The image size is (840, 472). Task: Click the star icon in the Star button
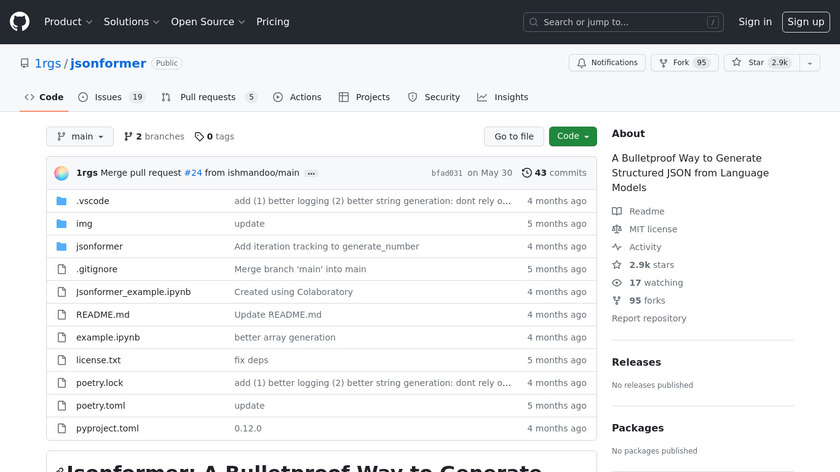pyautogui.click(x=737, y=62)
